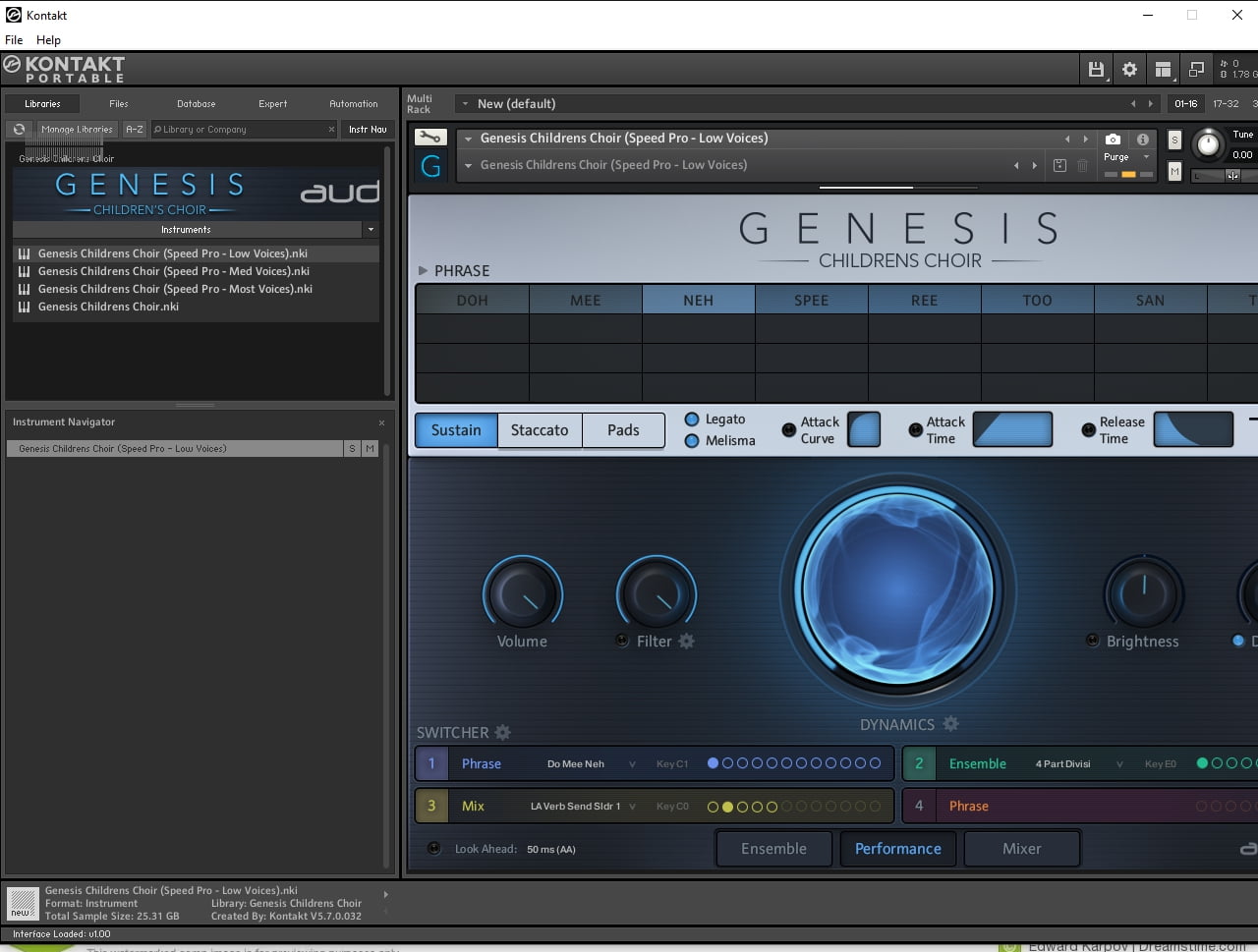Viewport: 1258px width, 952px height.
Task: Clear the library search field
Action: (x=331, y=129)
